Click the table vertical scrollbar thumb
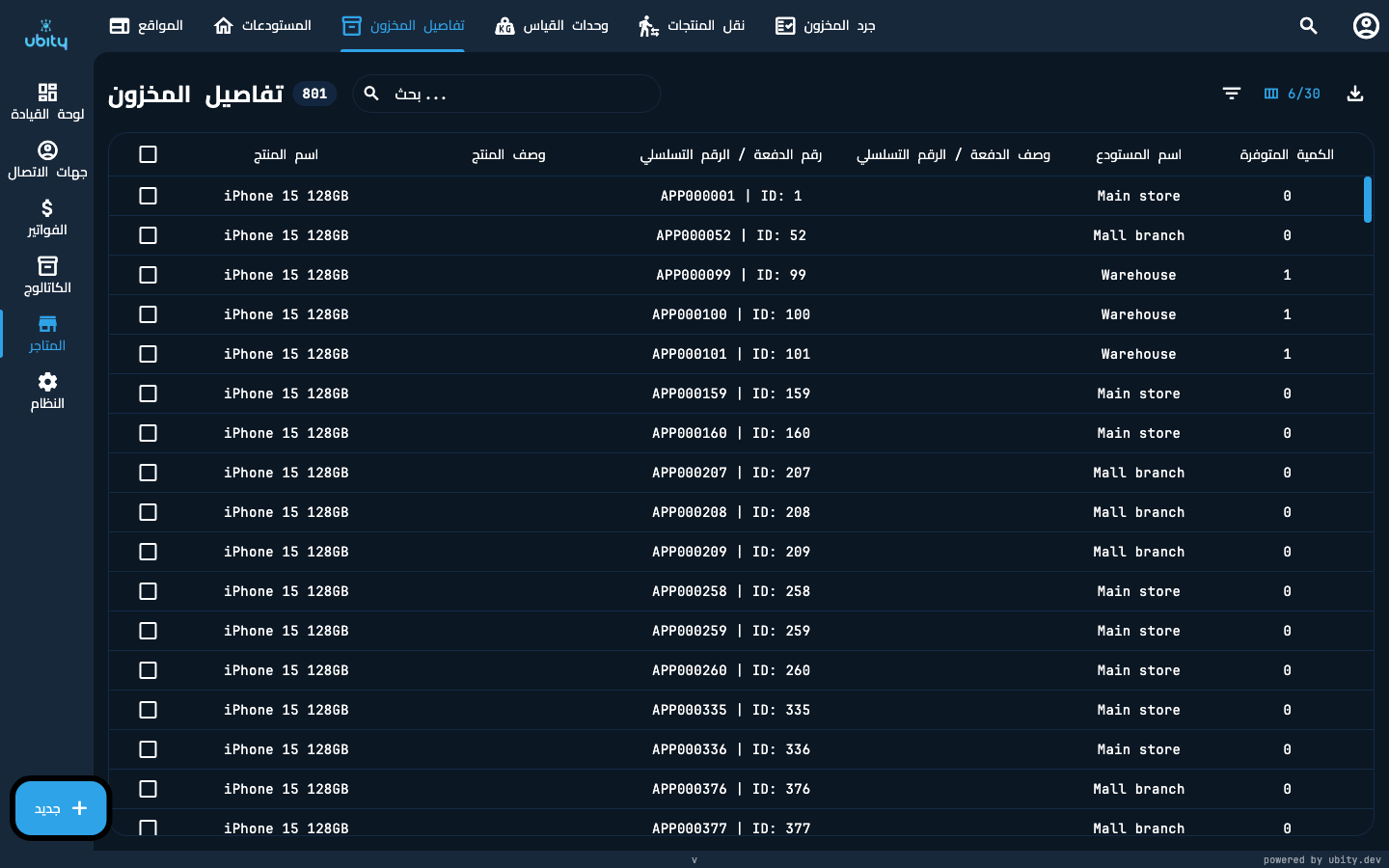 (1368, 200)
